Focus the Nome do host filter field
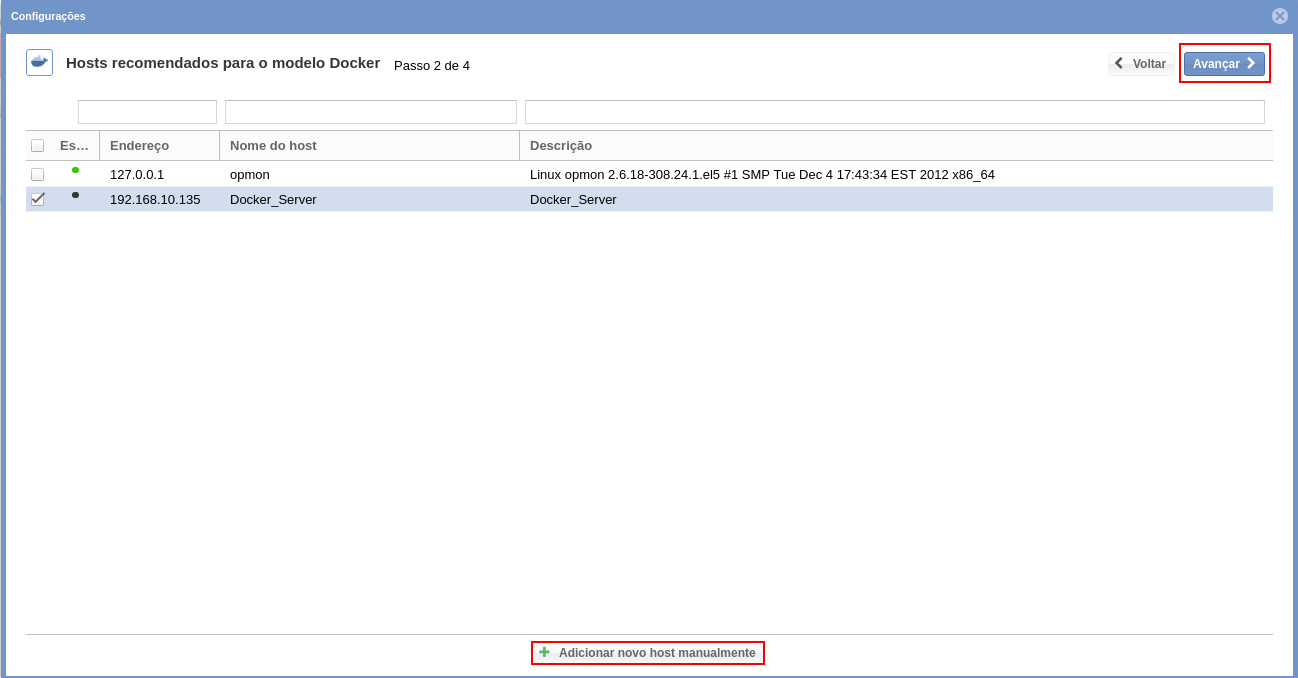Image resolution: width=1298 pixels, height=678 pixels. (370, 112)
